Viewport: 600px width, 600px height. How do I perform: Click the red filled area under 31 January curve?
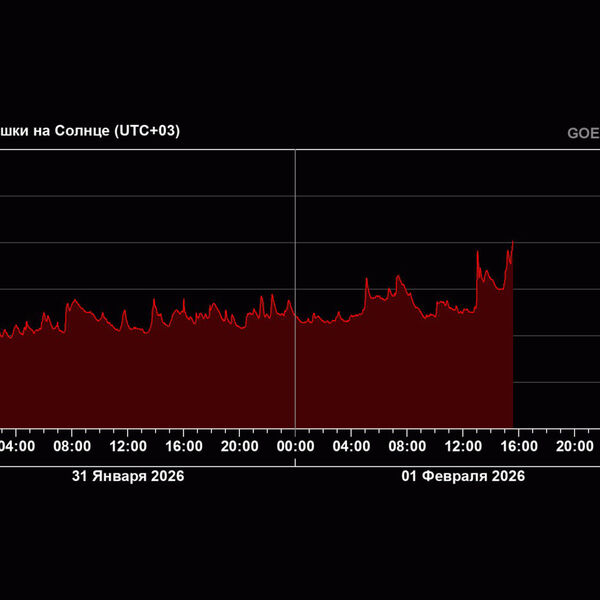coord(150,380)
